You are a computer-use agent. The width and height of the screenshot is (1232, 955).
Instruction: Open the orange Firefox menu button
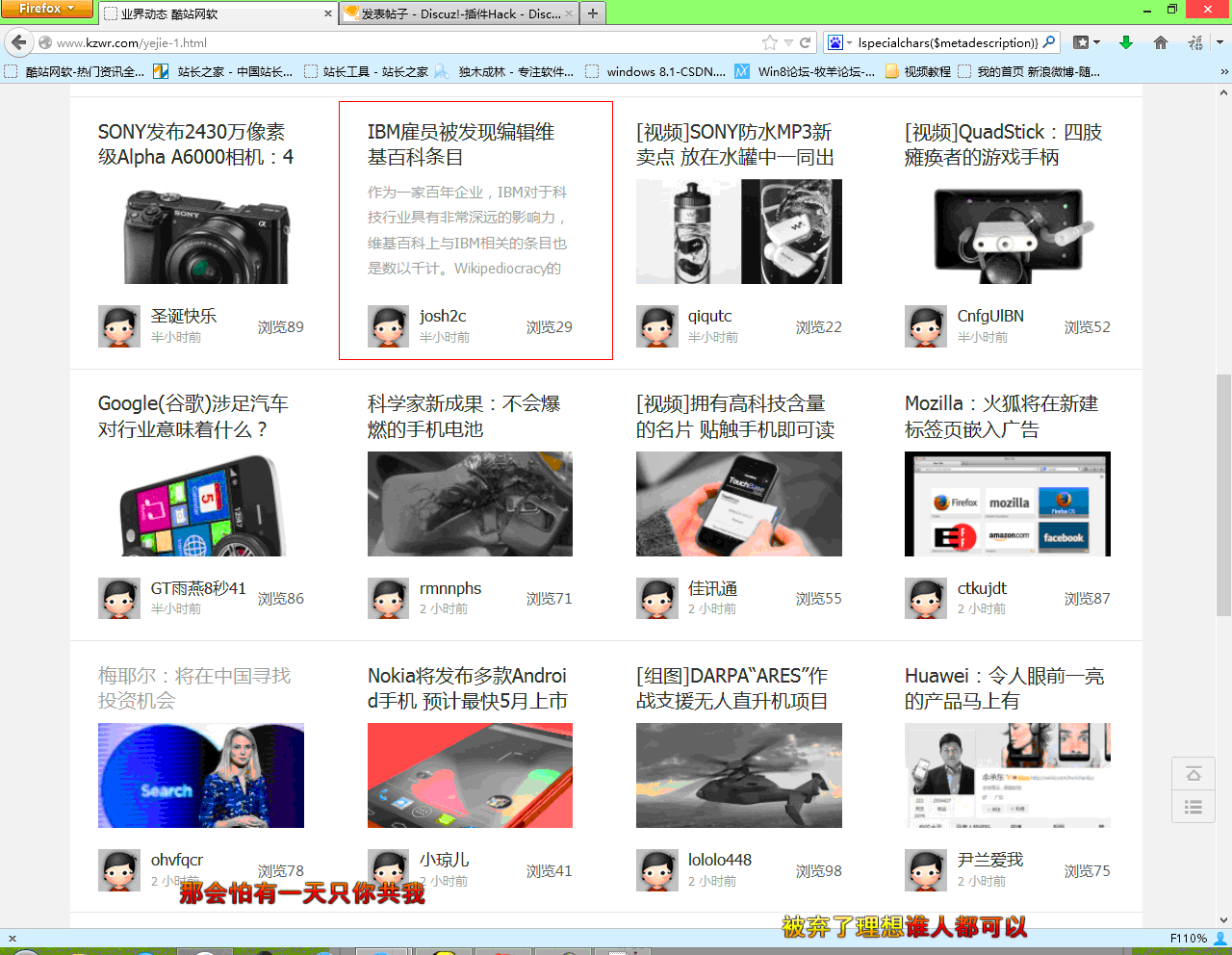47,9
